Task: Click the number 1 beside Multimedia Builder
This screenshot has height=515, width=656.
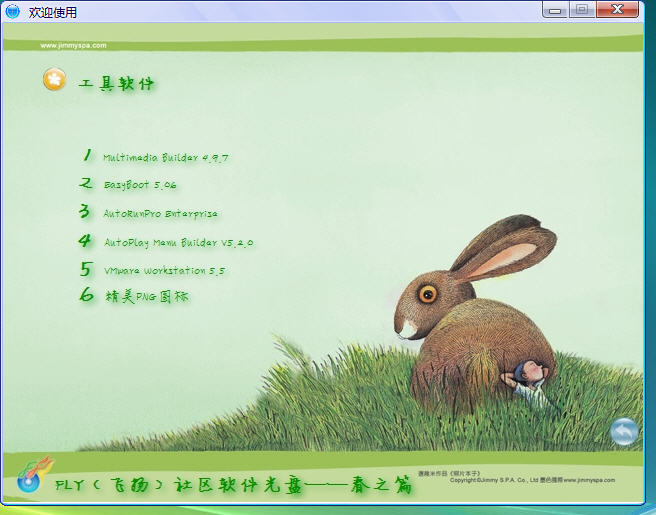Action: 87,155
